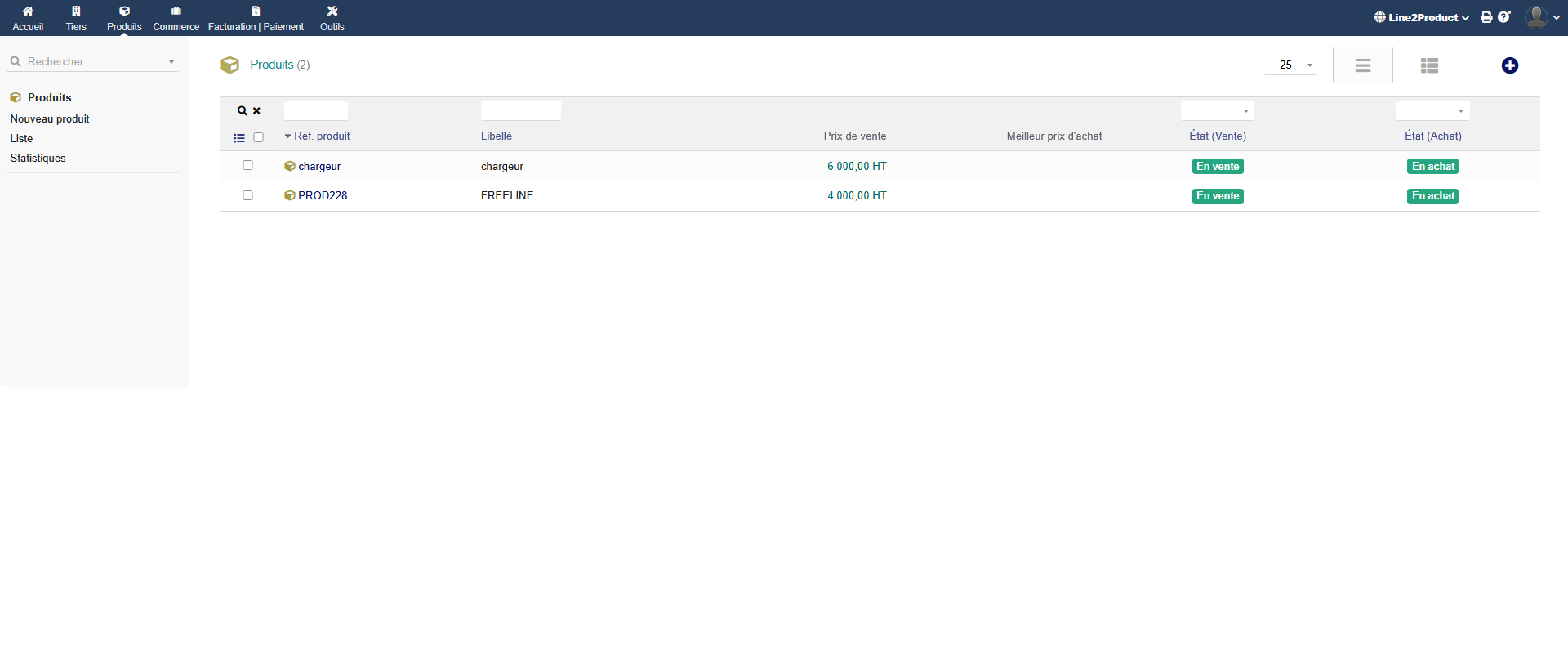Click the plus icon to add a product

coord(1509,65)
